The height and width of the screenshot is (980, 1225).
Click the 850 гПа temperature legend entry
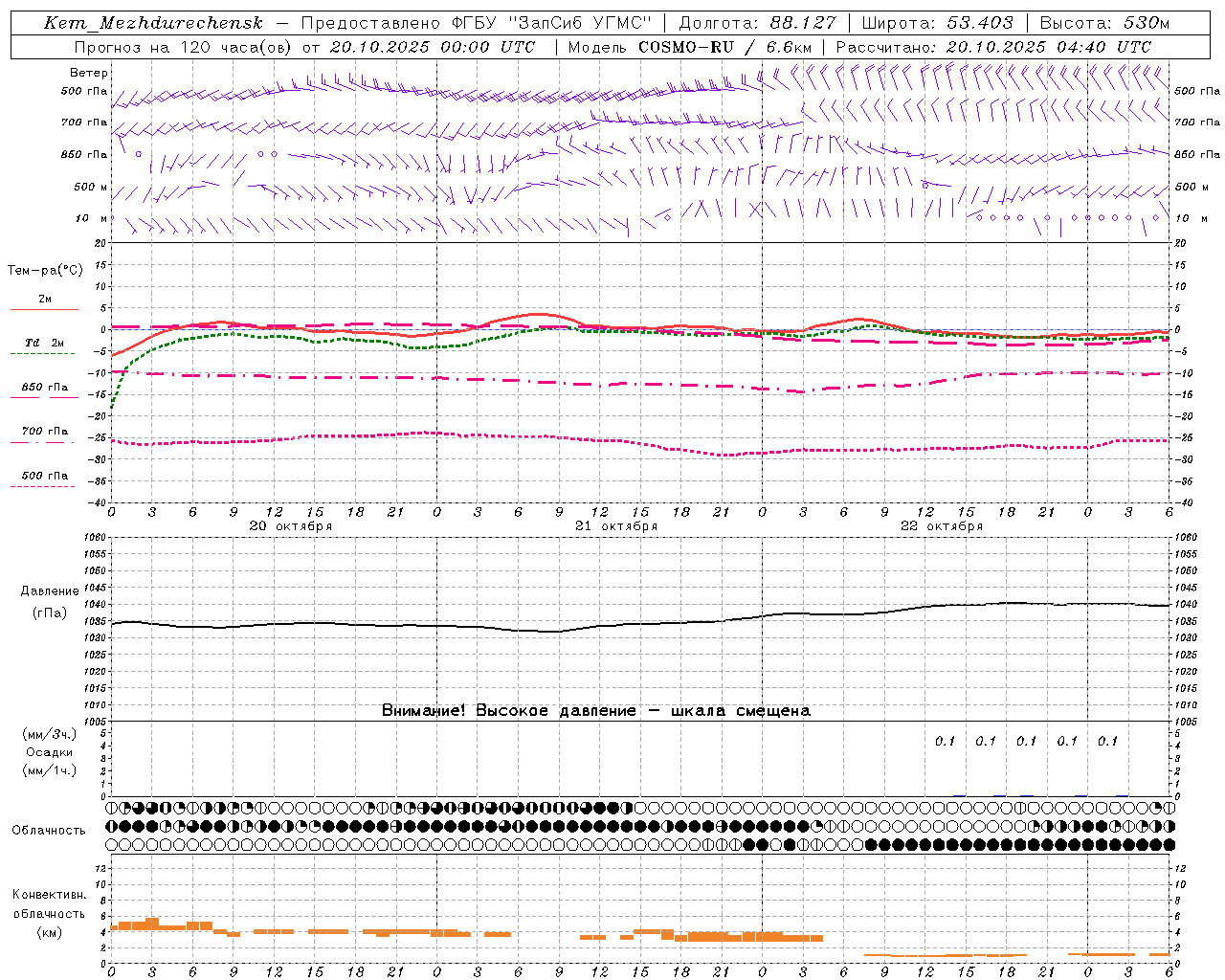coord(45,388)
